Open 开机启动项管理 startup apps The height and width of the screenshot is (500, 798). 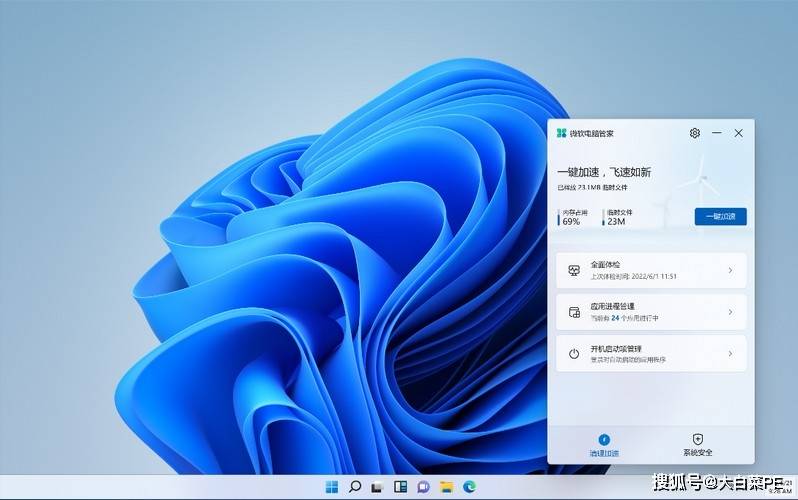[x=651, y=353]
